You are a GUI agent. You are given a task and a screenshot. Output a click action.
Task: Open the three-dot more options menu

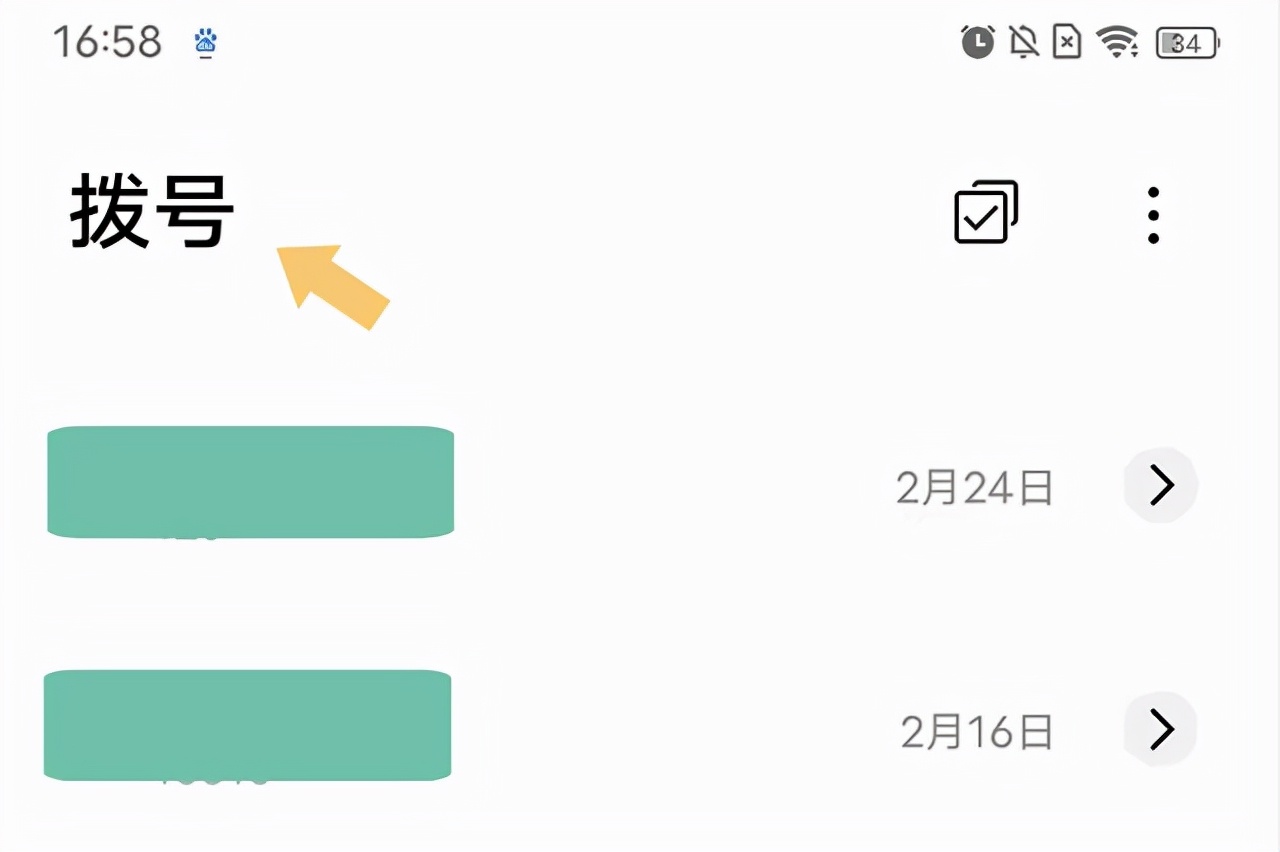coord(1153,215)
